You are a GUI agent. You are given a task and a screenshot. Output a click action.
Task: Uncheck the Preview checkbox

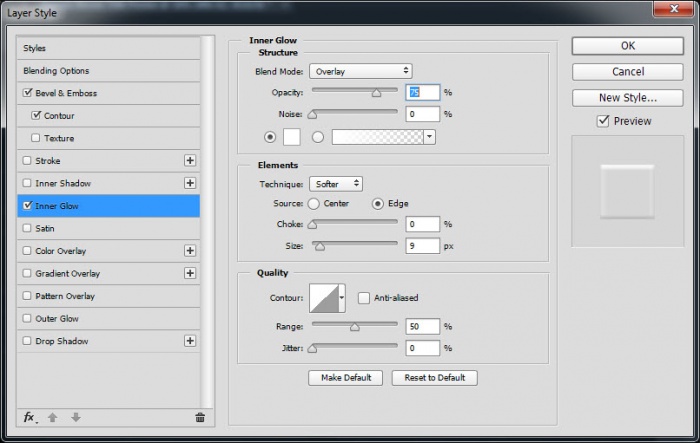point(603,121)
